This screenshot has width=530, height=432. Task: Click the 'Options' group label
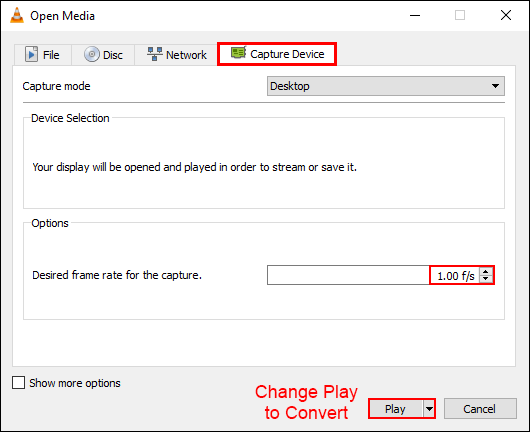[50, 223]
